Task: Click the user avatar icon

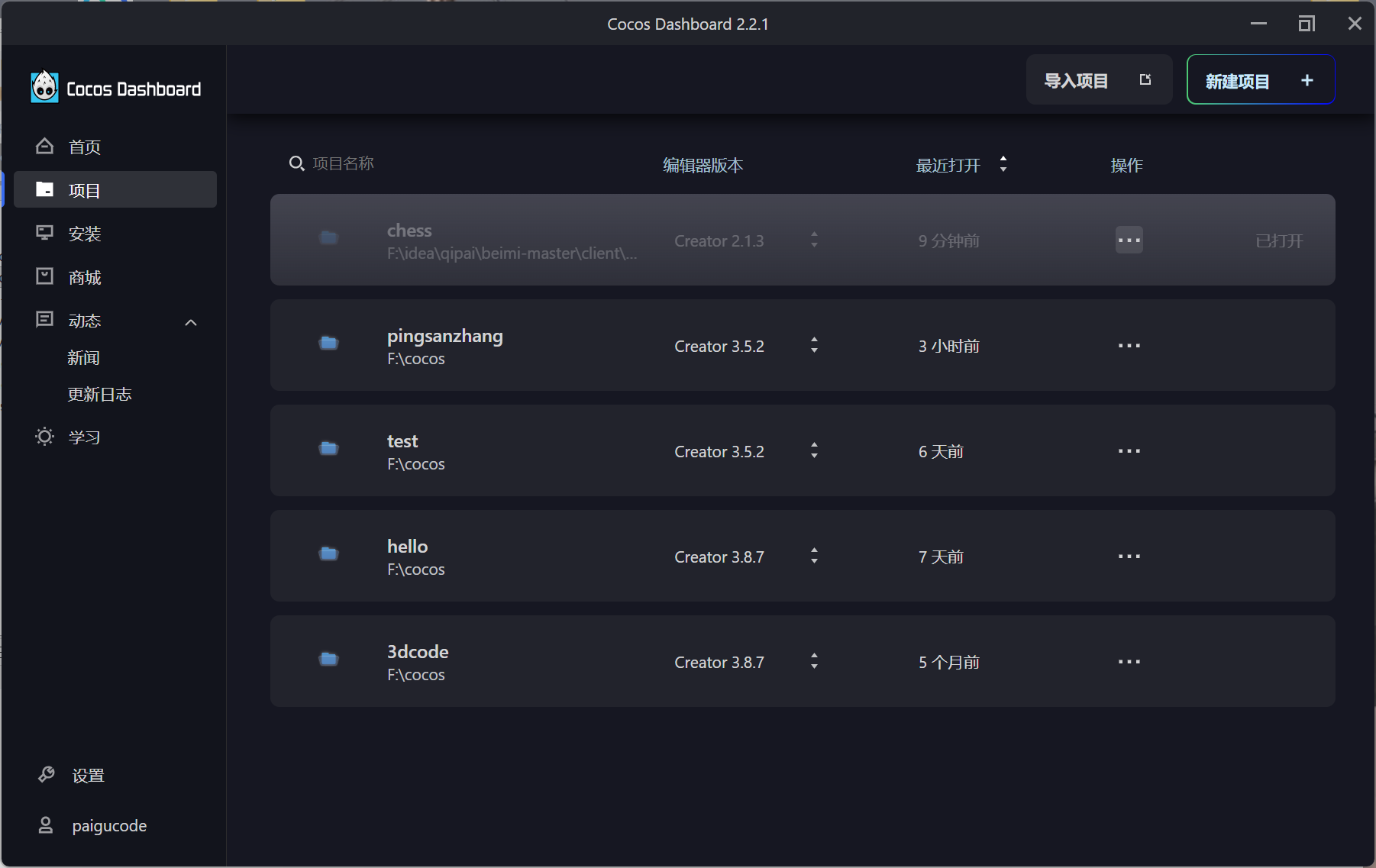Action: pyautogui.click(x=46, y=825)
